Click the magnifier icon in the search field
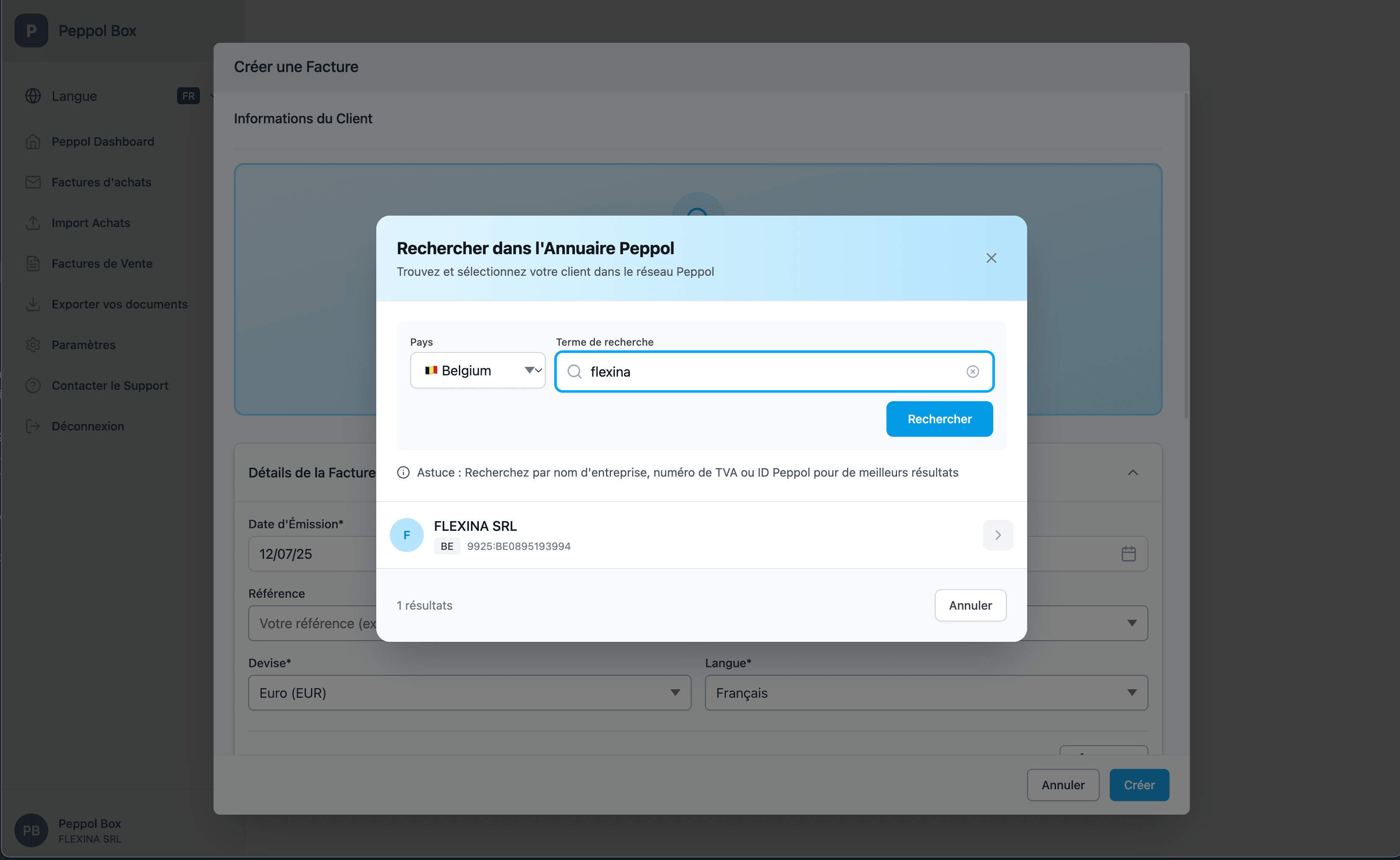This screenshot has height=860, width=1400. [x=575, y=372]
